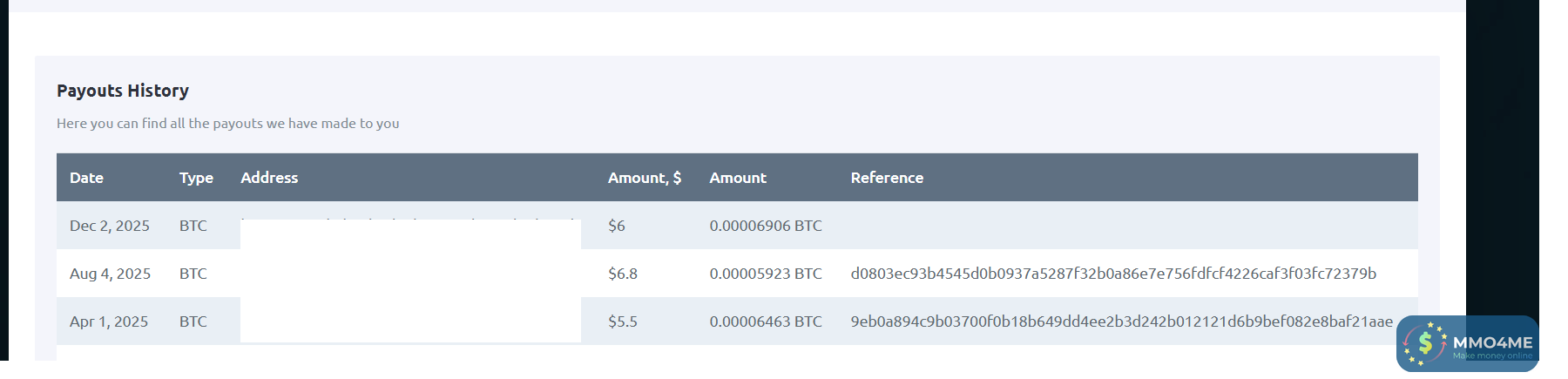
Task: Click BTC type in the Aug 4 row
Action: [193, 274]
